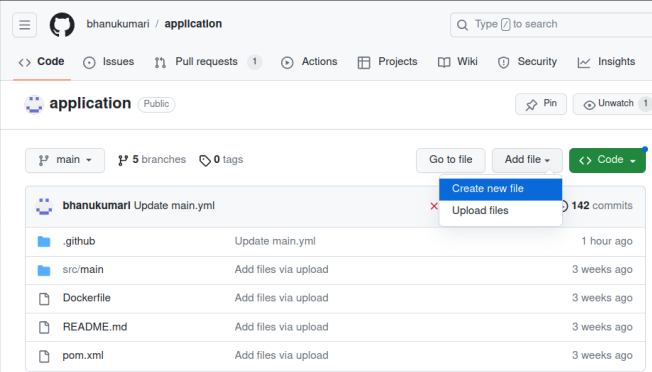Click the Unwatch button
The width and height of the screenshot is (652, 372).
(612, 104)
